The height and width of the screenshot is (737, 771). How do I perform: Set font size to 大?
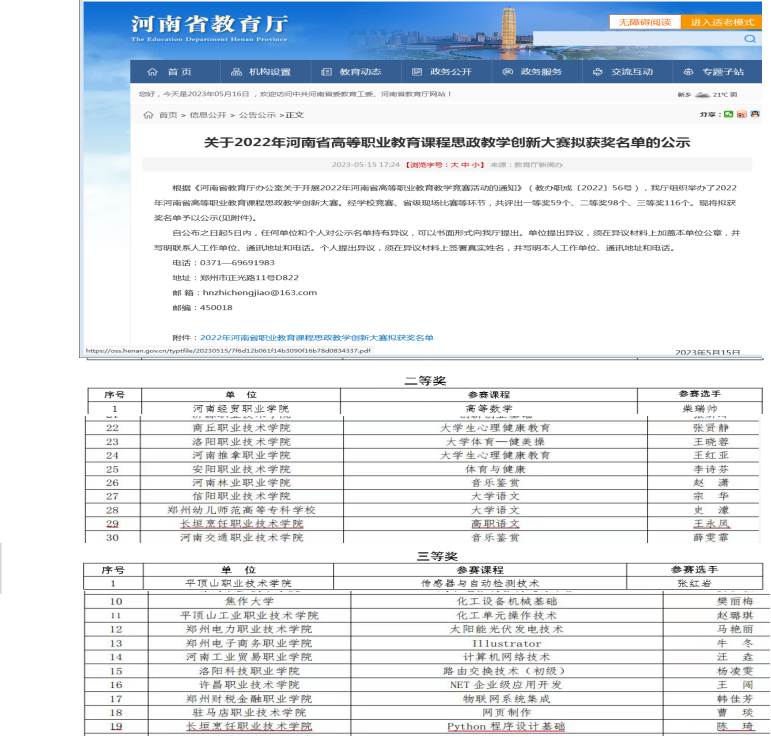[454, 165]
